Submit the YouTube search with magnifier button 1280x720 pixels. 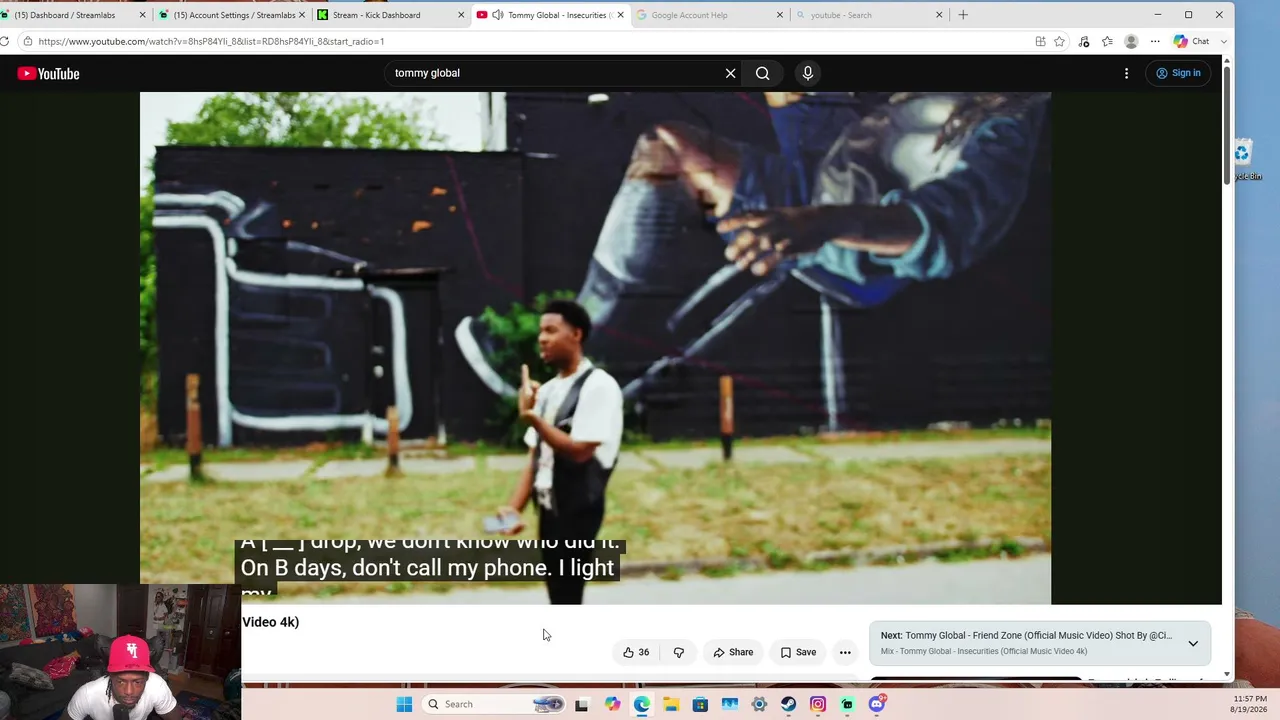click(x=763, y=73)
